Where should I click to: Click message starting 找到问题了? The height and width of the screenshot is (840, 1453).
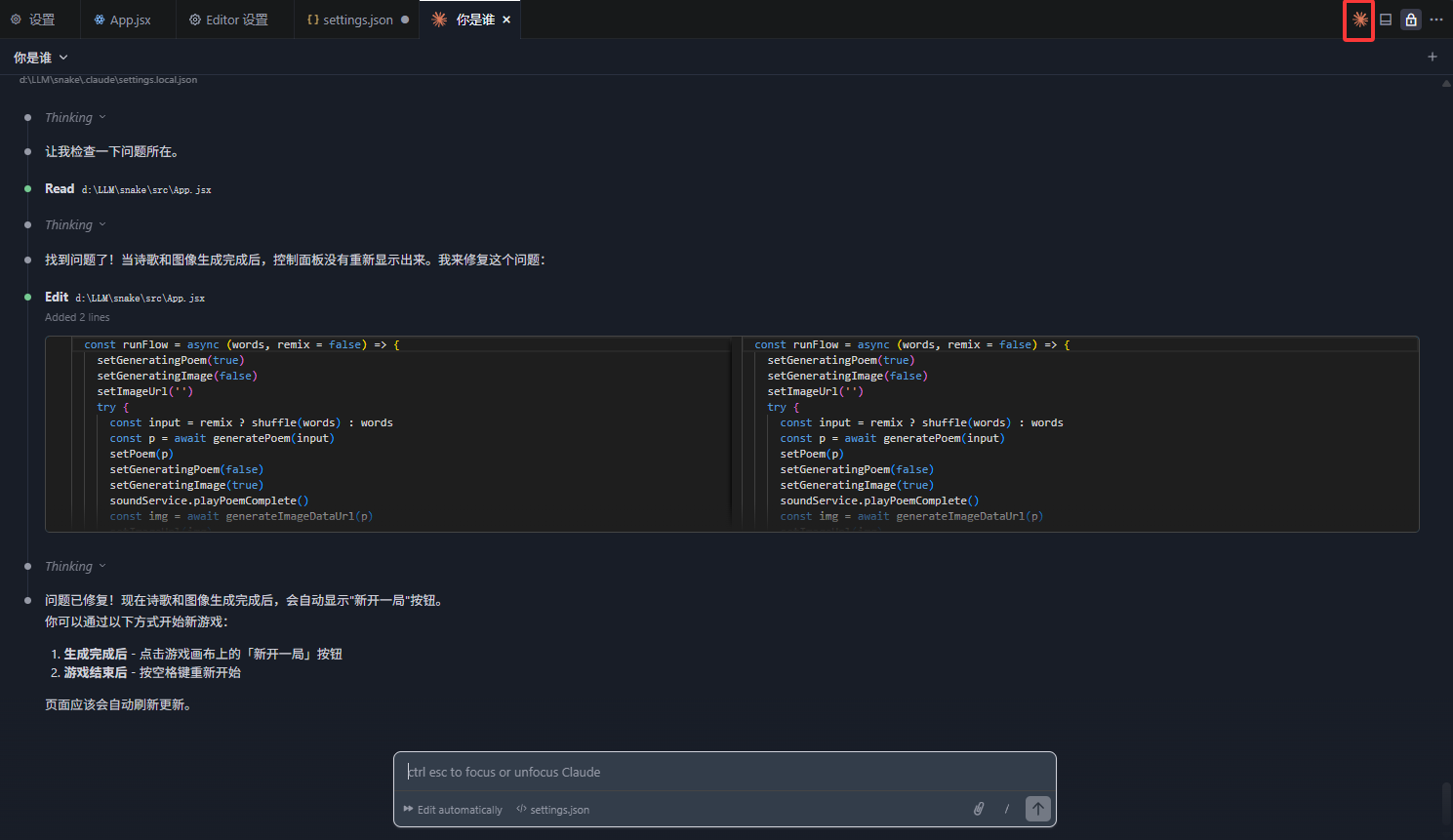pos(295,260)
